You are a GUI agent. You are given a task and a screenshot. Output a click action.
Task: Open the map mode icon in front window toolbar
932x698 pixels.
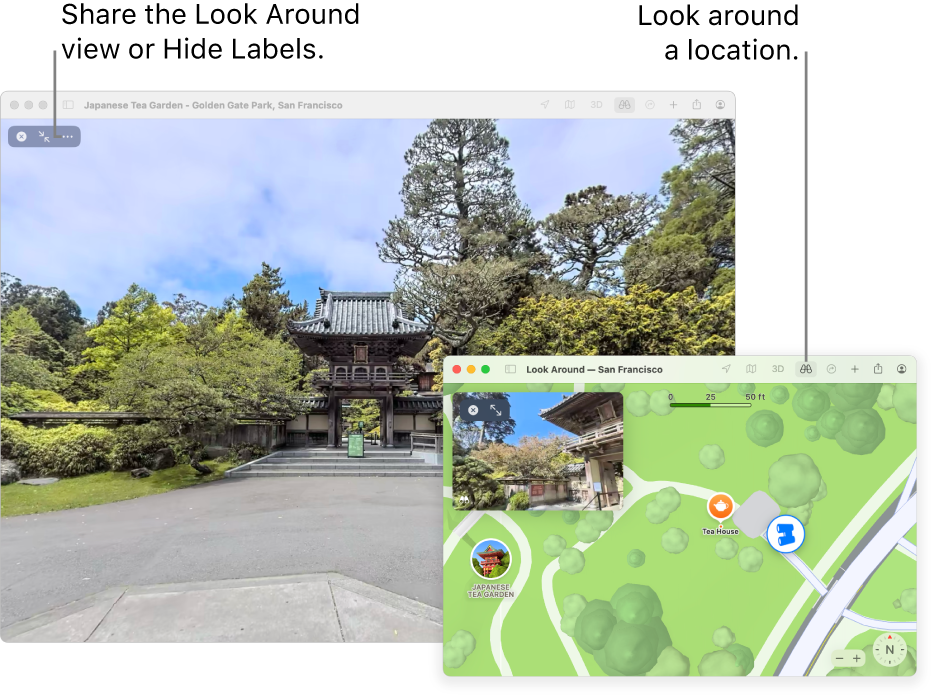tap(751, 369)
